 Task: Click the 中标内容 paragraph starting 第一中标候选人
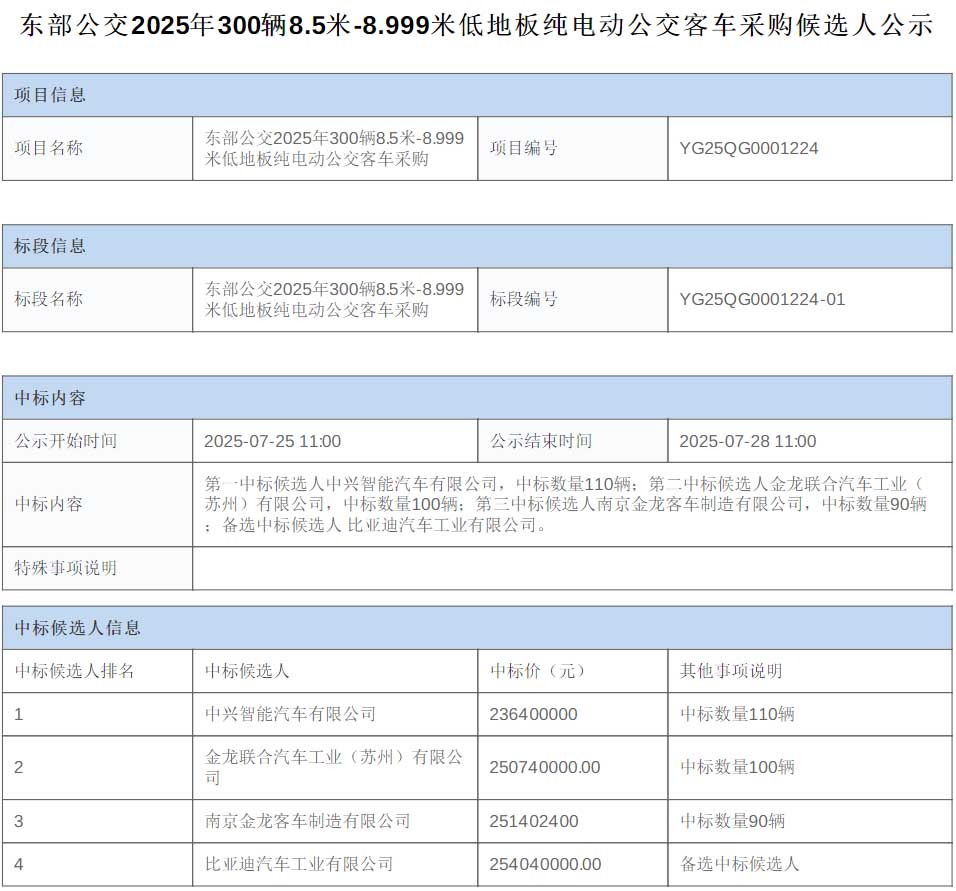coord(566,504)
